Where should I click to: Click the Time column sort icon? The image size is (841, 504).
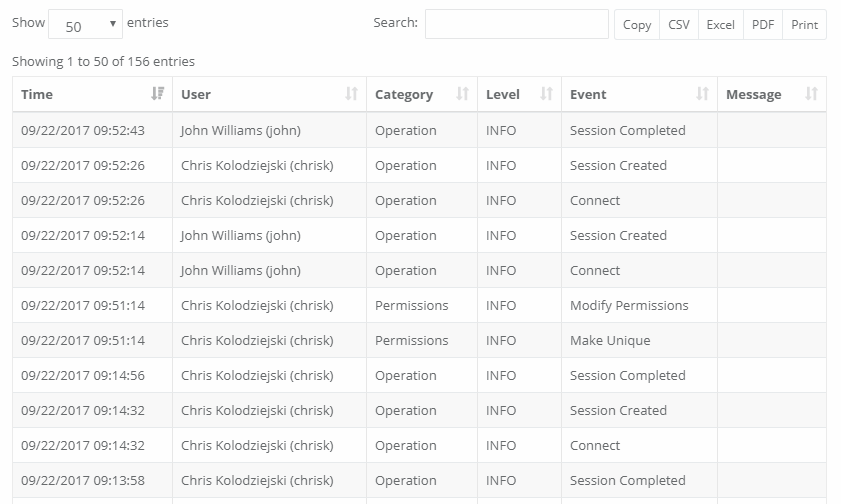157,94
